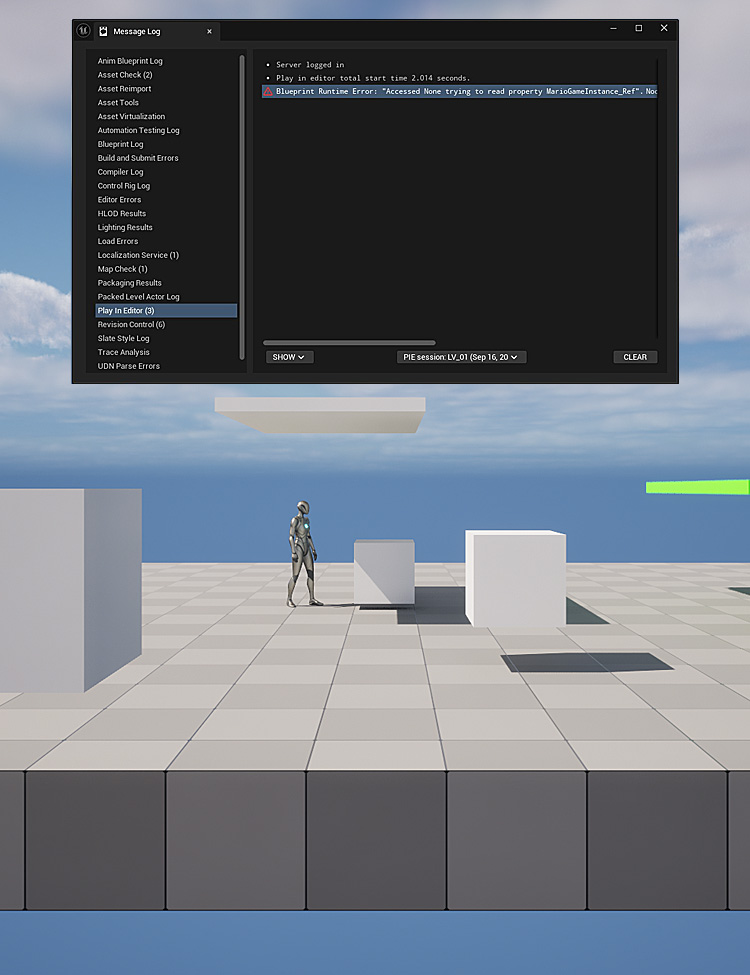Click the horizontal message scrollbar

click(350, 343)
